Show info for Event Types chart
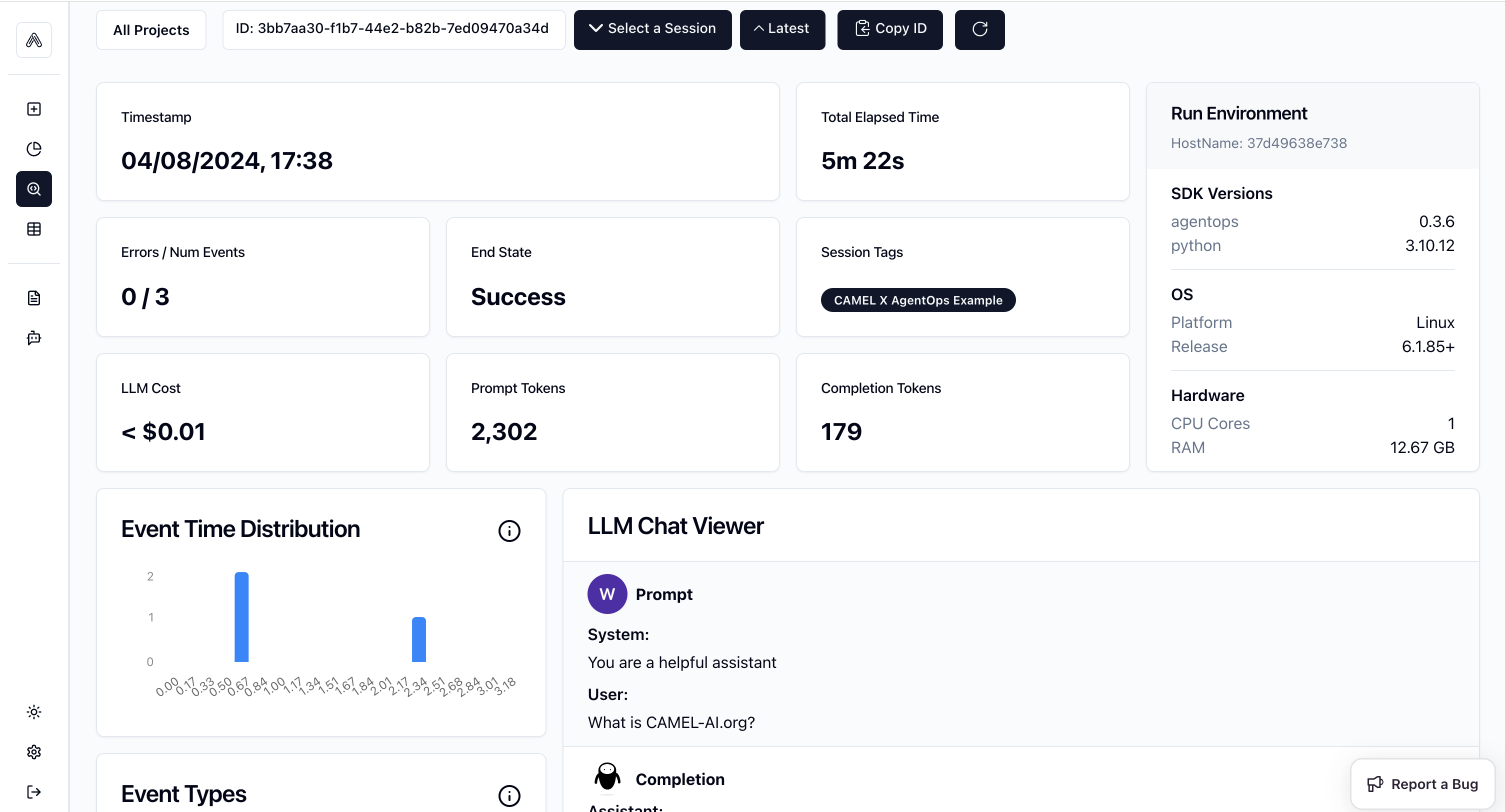This screenshot has height=812, width=1505. [509, 795]
